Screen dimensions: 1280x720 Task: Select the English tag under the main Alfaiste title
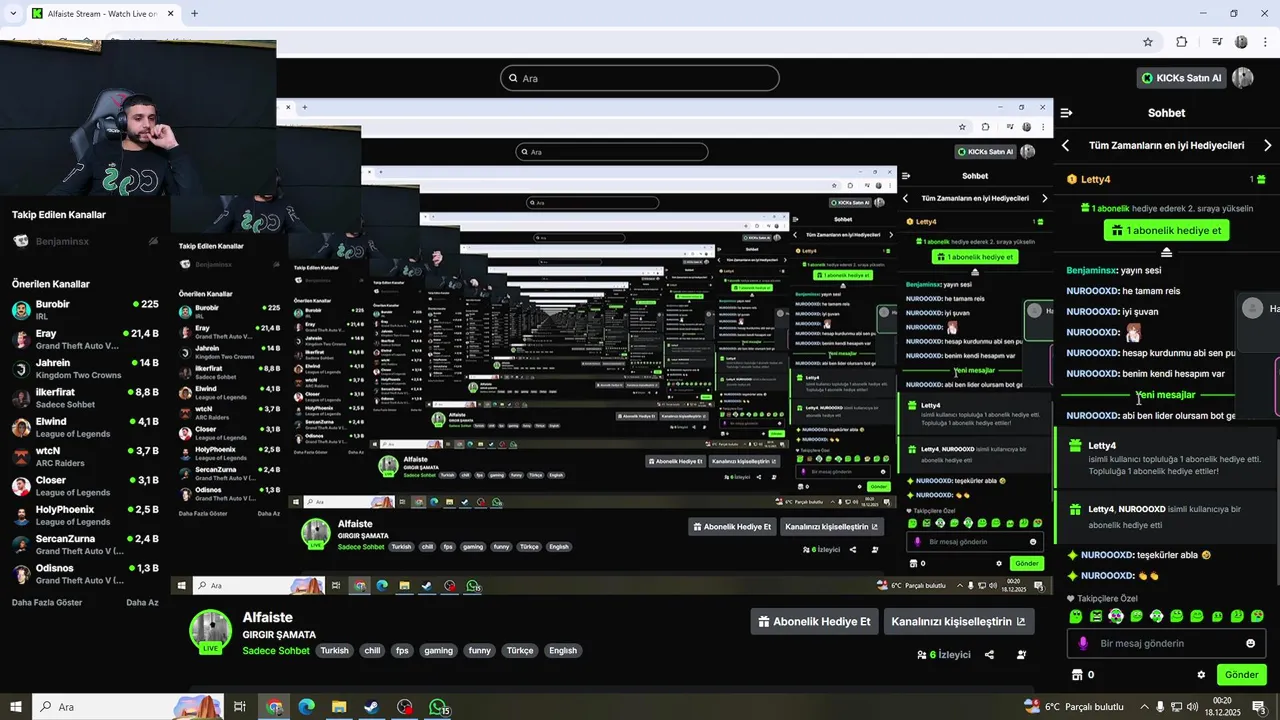pyautogui.click(x=563, y=650)
